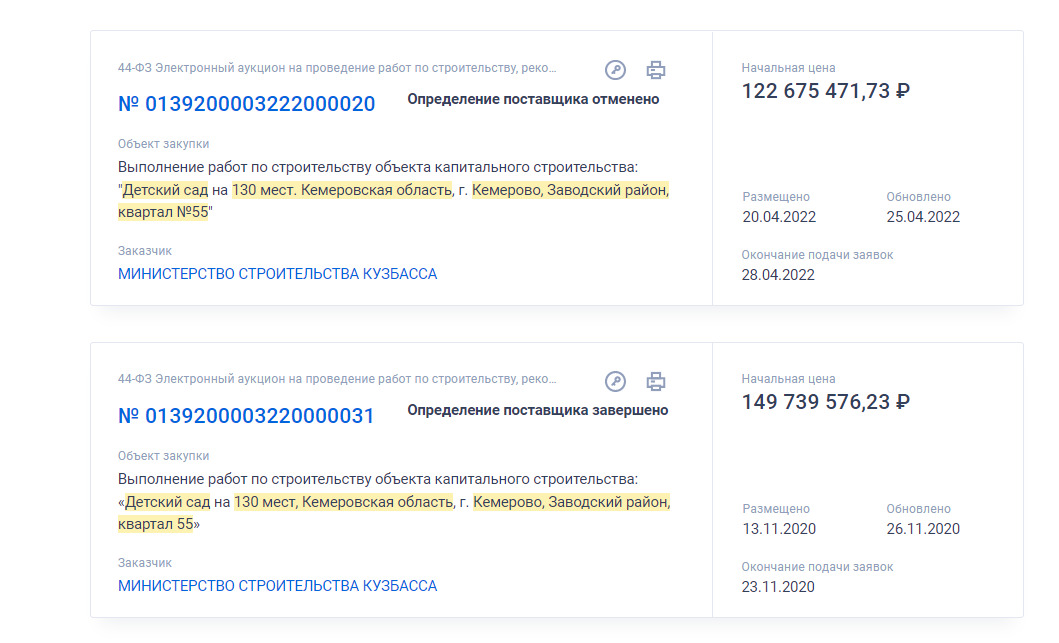This screenshot has width=1059, height=643.
Task: Click truncated 44-ФЗ auction heading in first card
Action: pyautogui.click(x=337, y=68)
